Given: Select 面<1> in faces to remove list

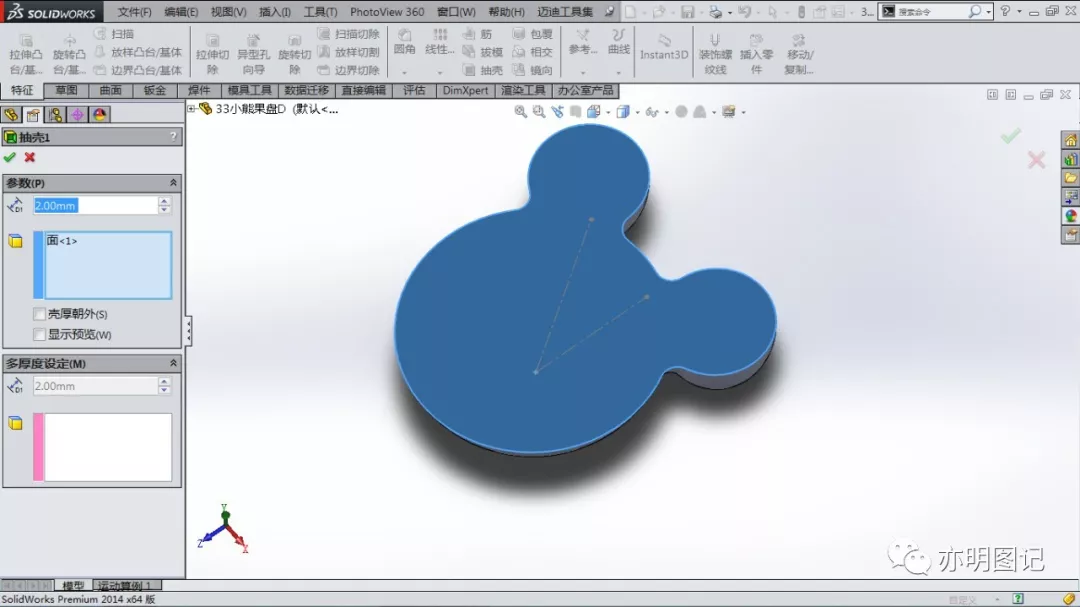Looking at the screenshot, I should coord(62,240).
